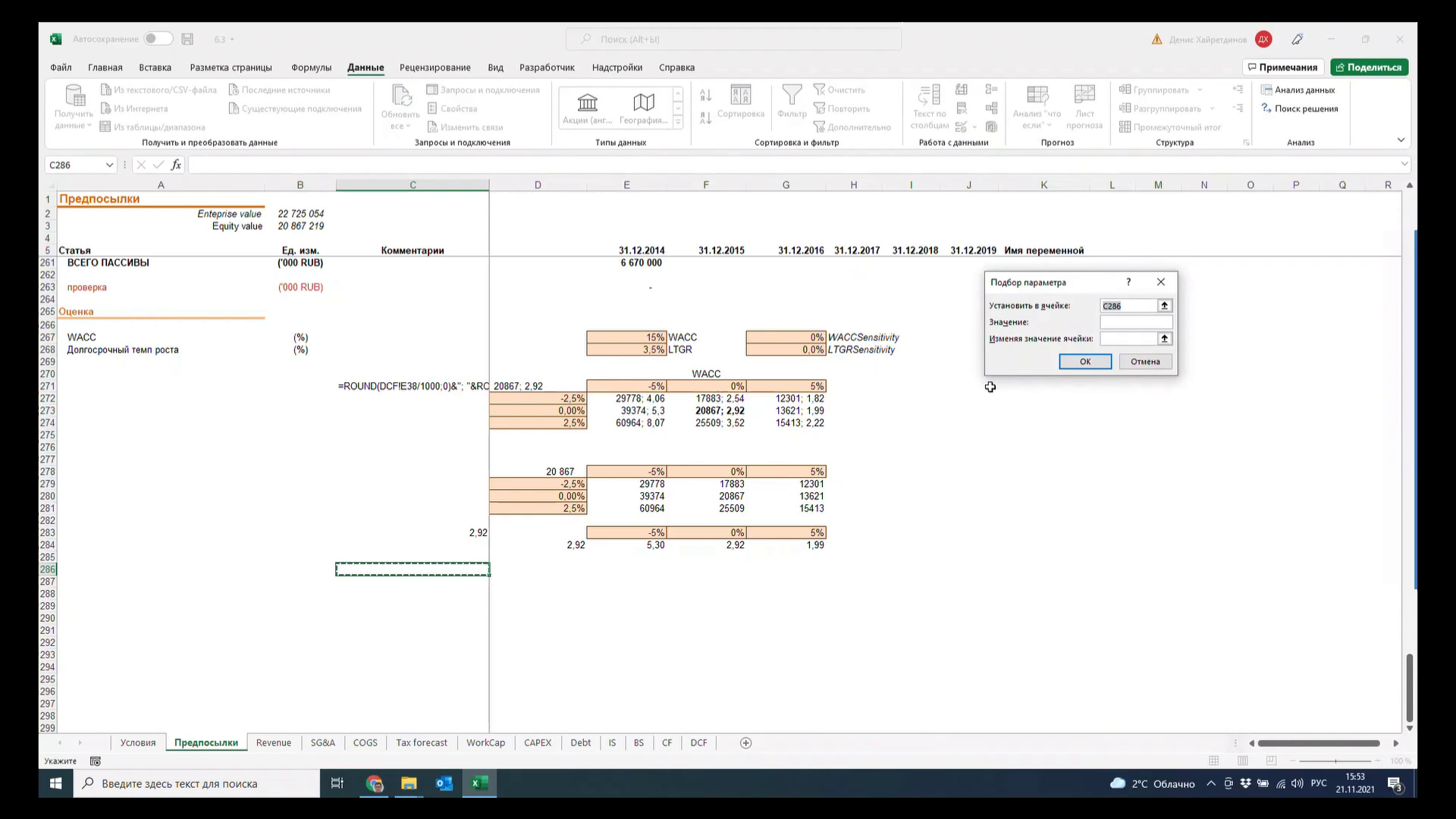Click the Save icon in title bar

pyautogui.click(x=187, y=39)
